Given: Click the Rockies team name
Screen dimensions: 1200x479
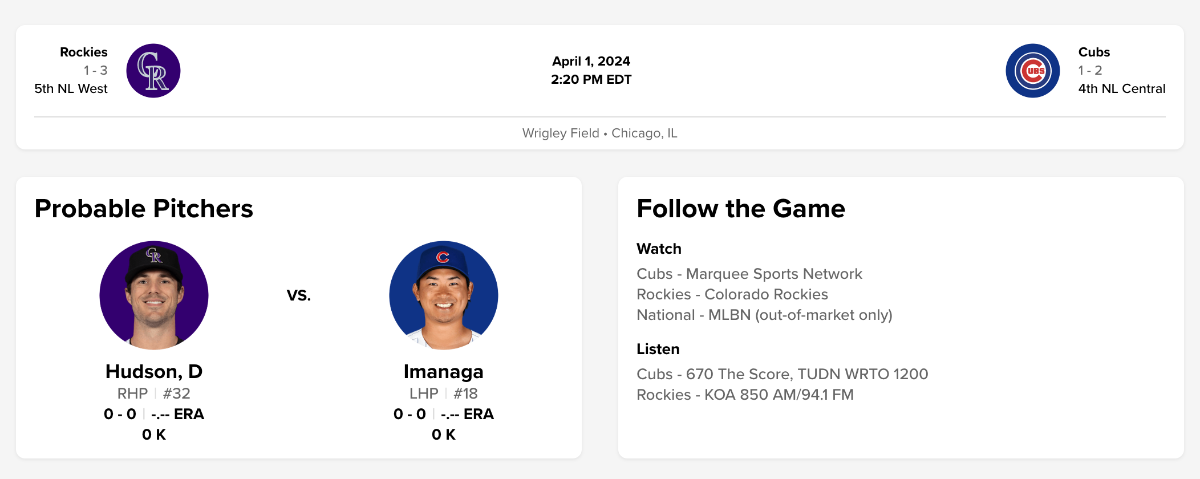Looking at the screenshot, I should [x=84, y=52].
